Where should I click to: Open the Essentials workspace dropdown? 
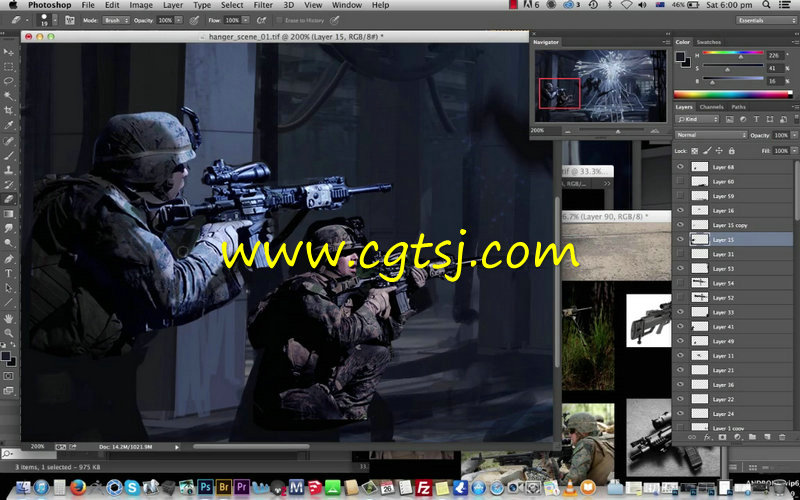[x=766, y=20]
